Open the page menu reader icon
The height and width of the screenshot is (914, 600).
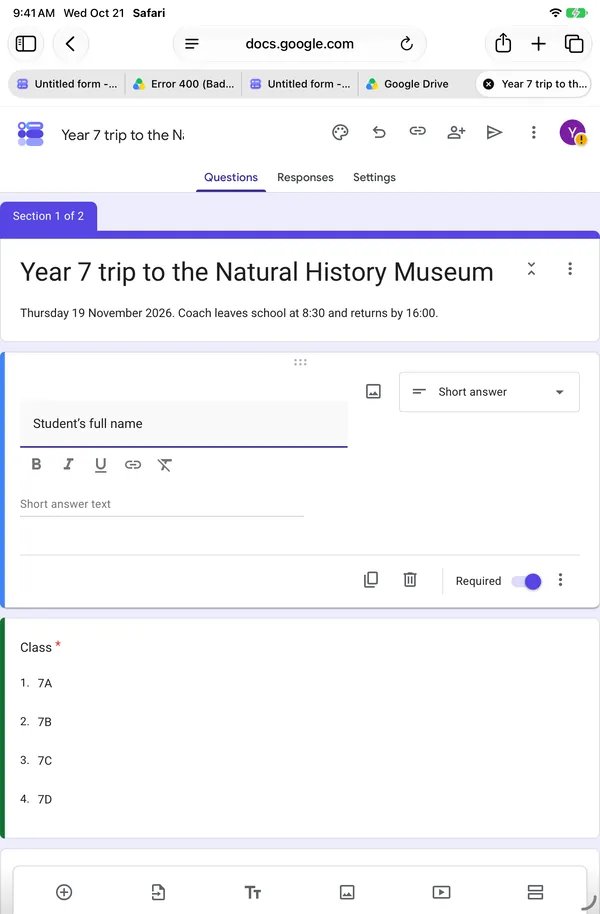pyautogui.click(x=192, y=44)
